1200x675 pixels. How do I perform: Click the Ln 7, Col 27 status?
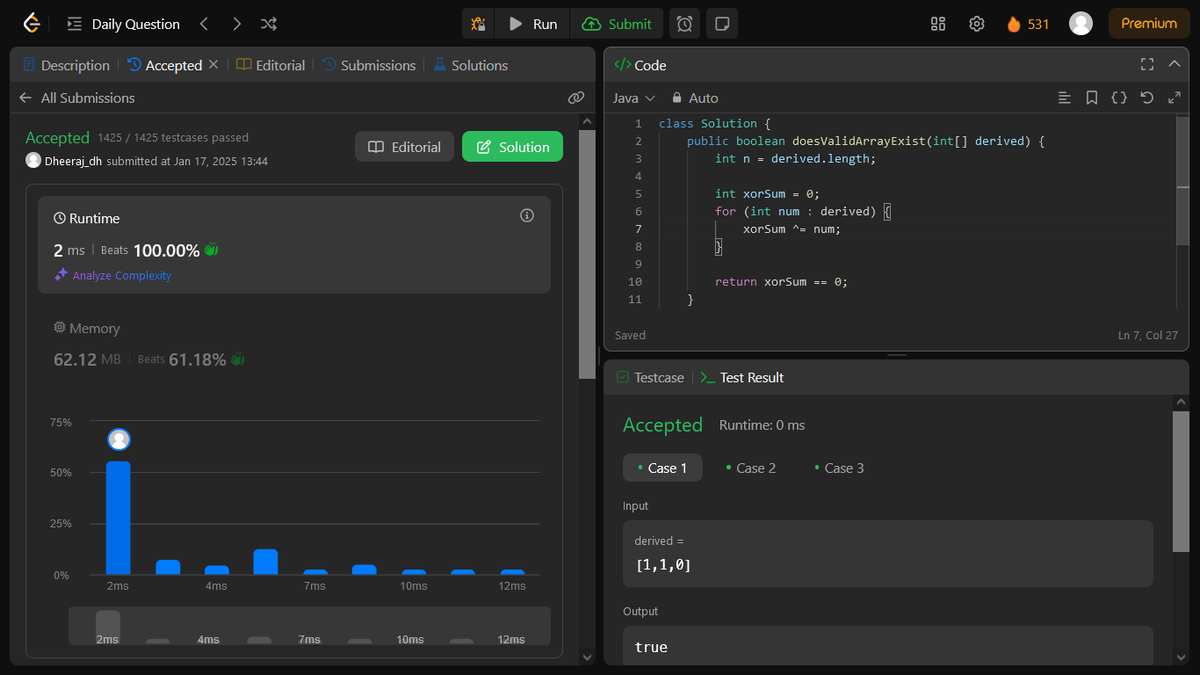coord(1147,335)
